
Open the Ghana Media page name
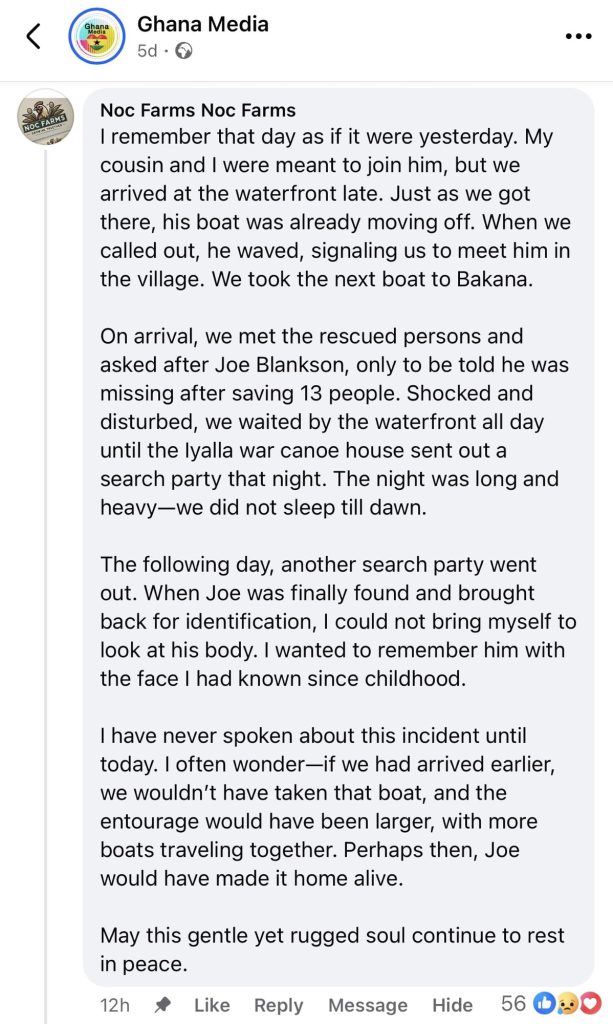[202, 24]
